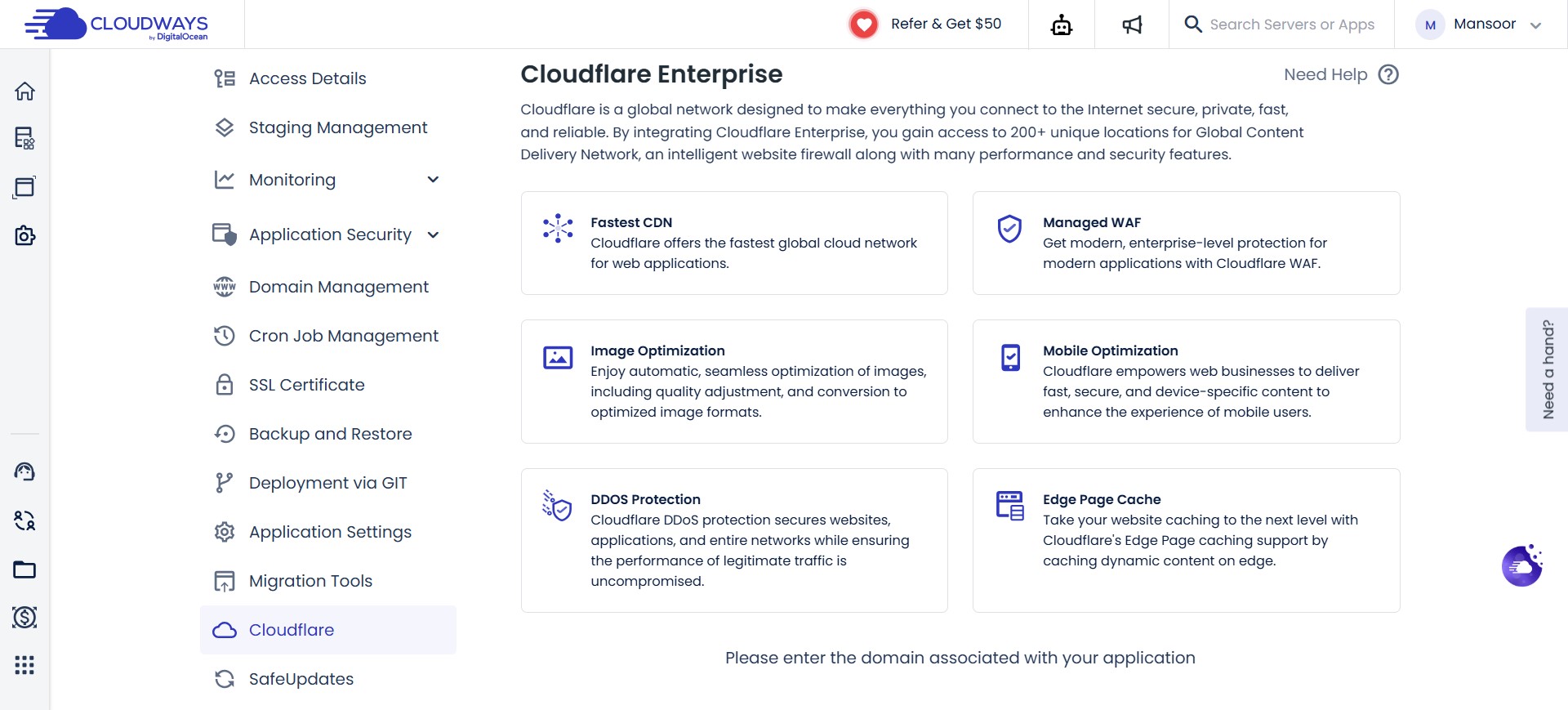Viewport: 1568px width, 710px height.
Task: Click the search magnifier icon
Action: tap(1193, 25)
